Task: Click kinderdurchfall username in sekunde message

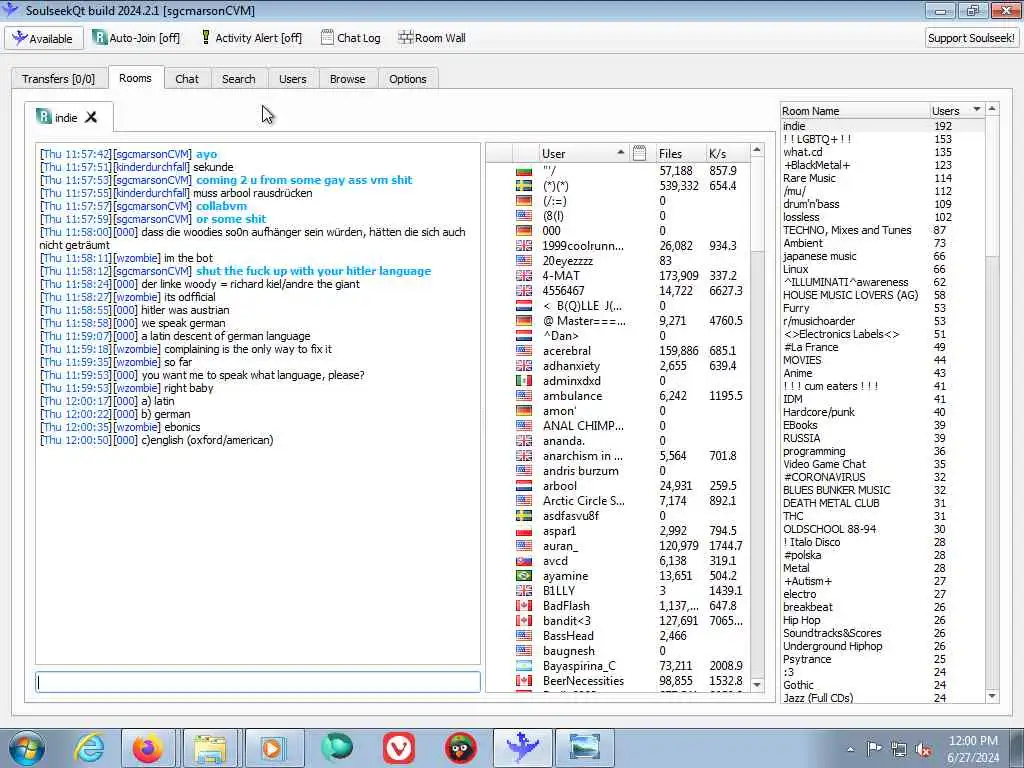Action: point(152,167)
